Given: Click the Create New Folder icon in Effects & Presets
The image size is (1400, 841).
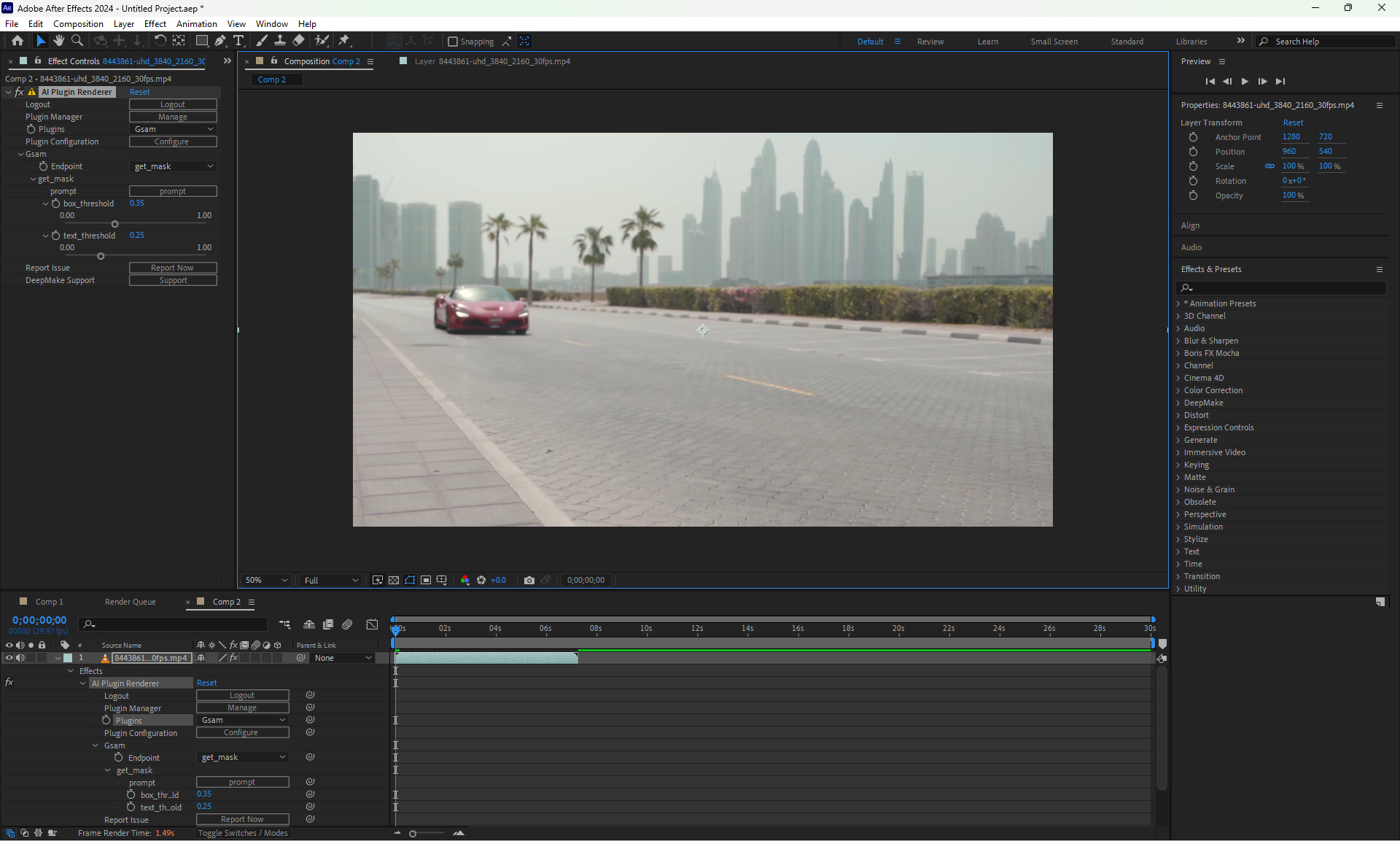Looking at the screenshot, I should tap(1380, 602).
